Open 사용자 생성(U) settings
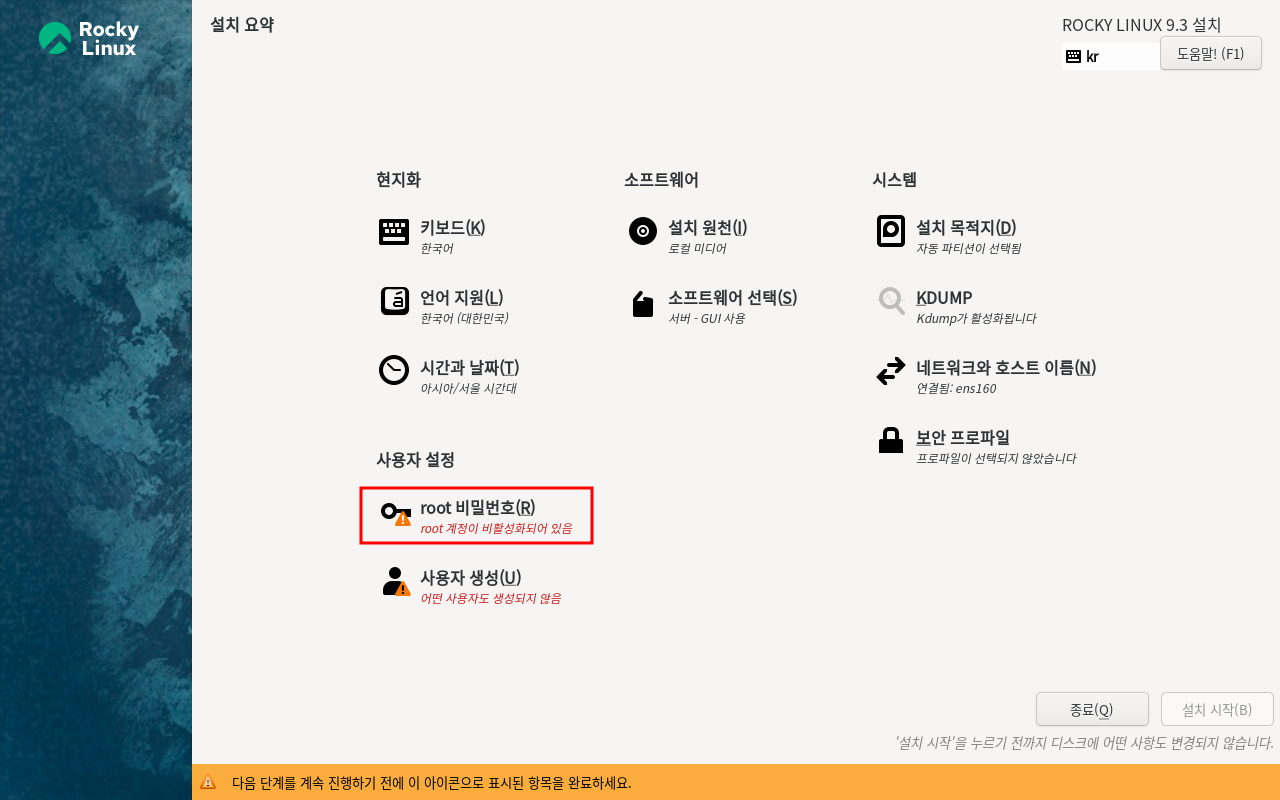This screenshot has width=1280, height=800. click(x=470, y=577)
